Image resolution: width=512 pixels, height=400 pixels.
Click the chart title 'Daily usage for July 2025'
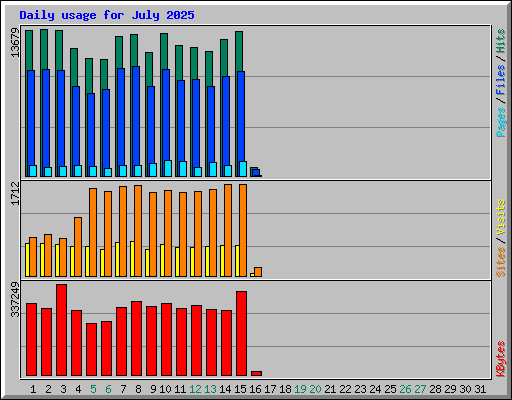(107, 15)
